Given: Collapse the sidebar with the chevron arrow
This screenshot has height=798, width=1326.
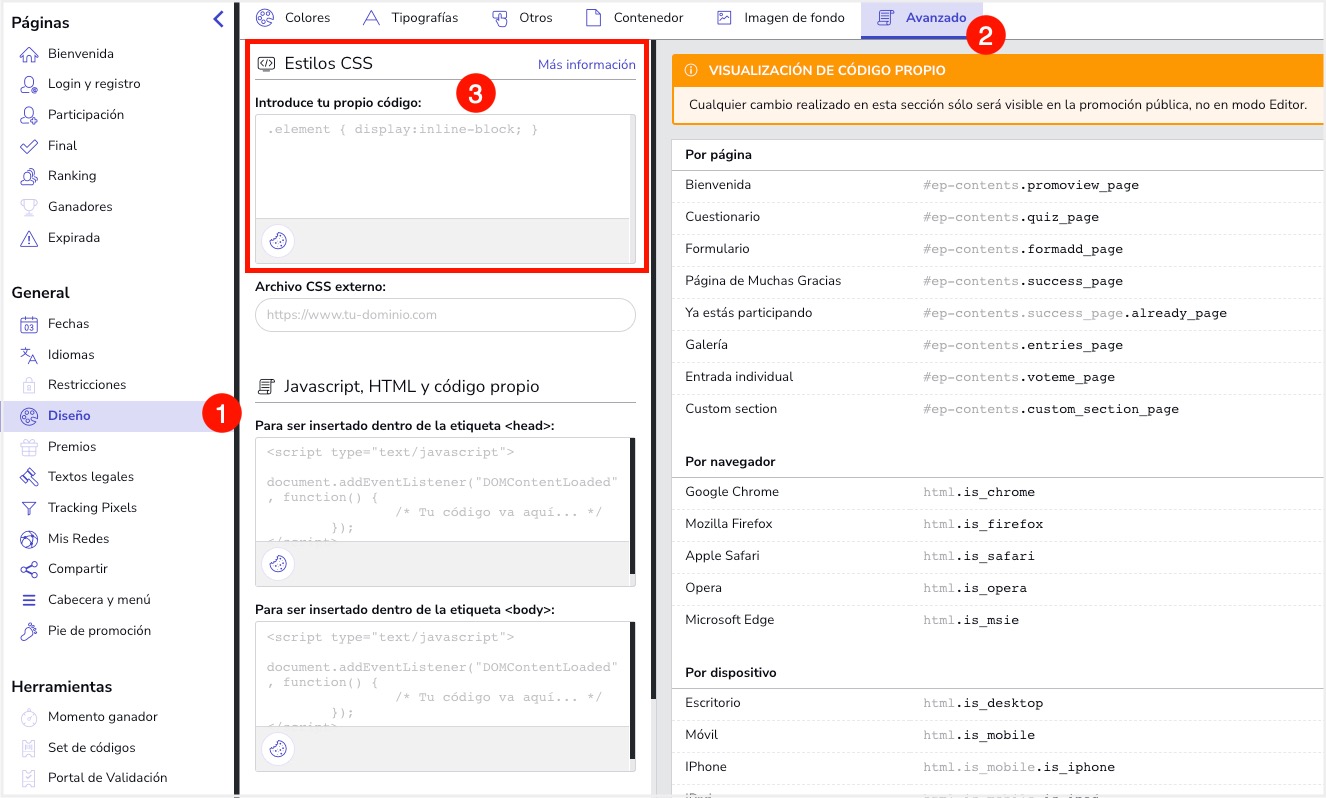Looking at the screenshot, I should click(x=218, y=18).
